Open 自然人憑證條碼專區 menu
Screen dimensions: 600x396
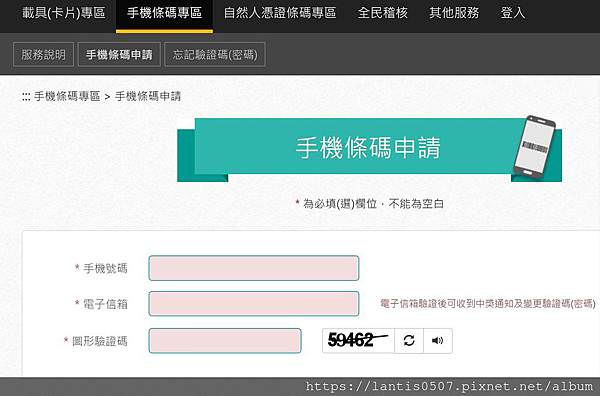(x=280, y=13)
